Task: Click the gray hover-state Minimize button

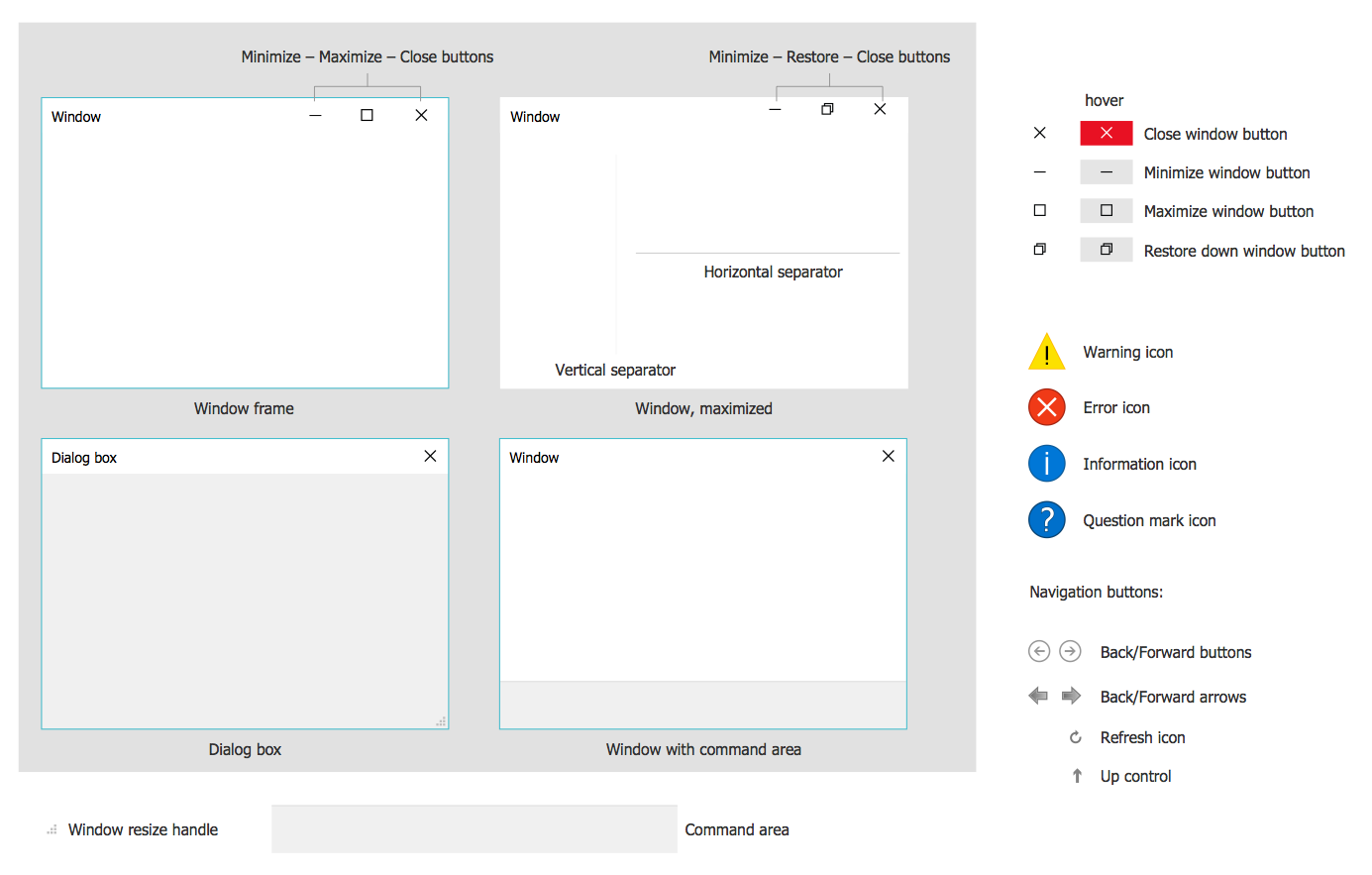Action: tap(1107, 172)
